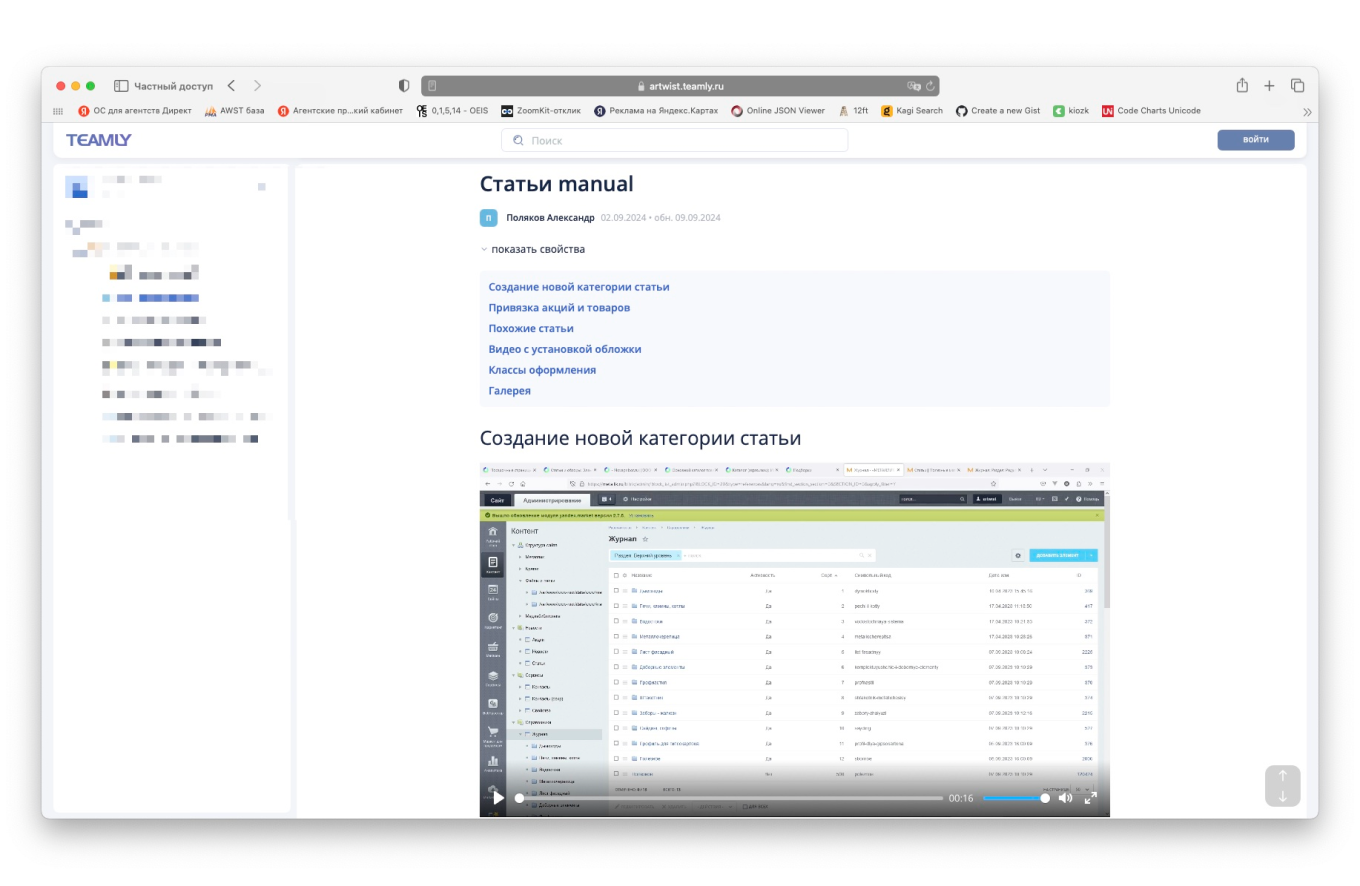Click the Создание новой категории статьи heading above video

click(x=640, y=439)
